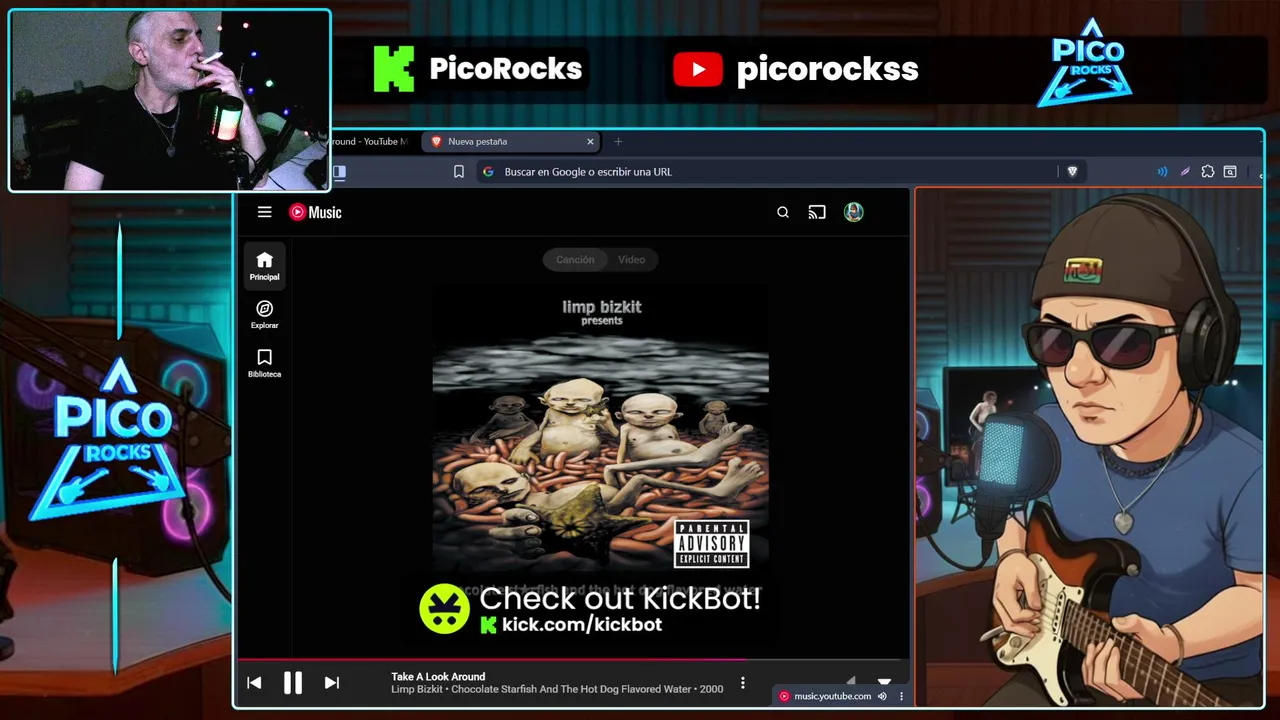The image size is (1280, 720).
Task: Mute the music.youtube.com media popup
Action: point(882,696)
